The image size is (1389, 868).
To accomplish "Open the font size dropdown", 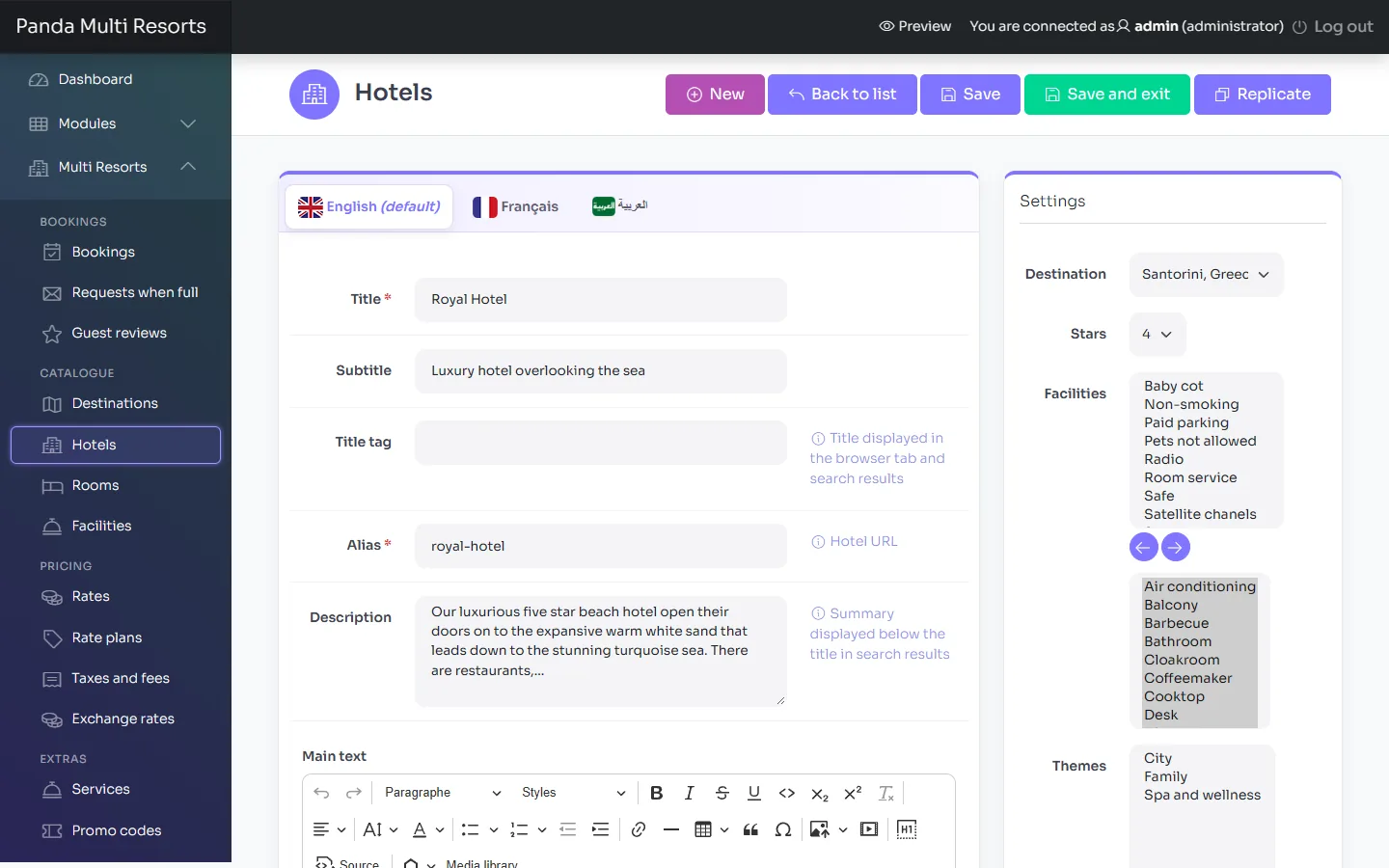I will click(380, 829).
